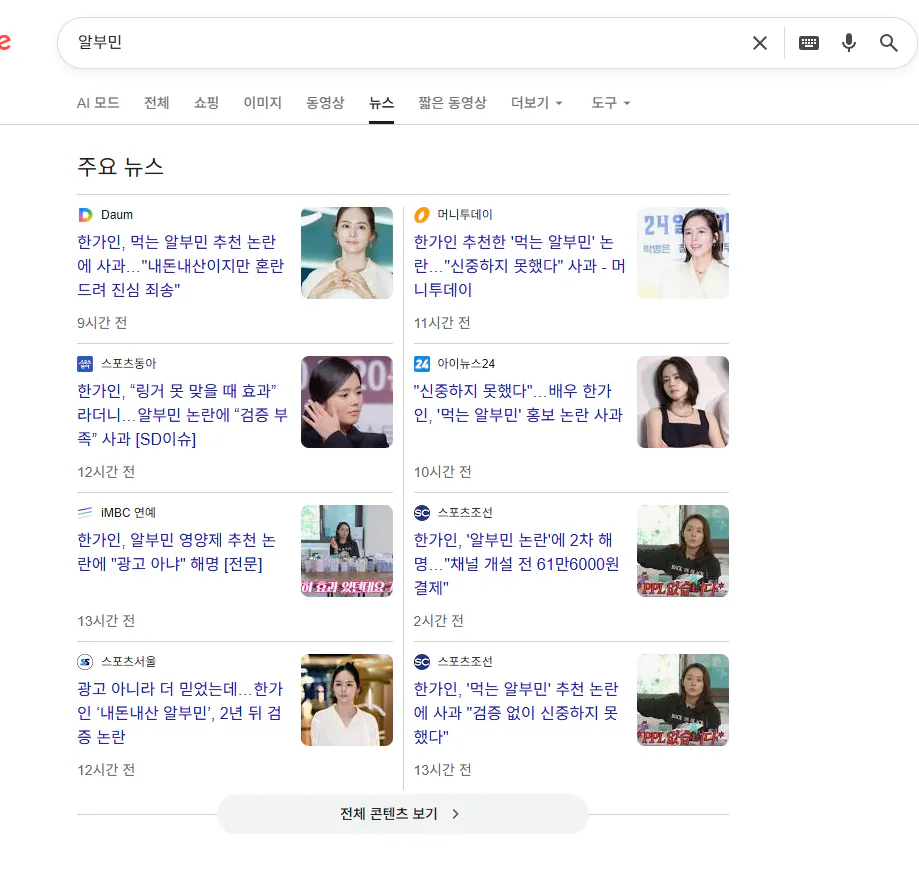Click the '전체 콘텐츠 보기' button

(x=403, y=814)
